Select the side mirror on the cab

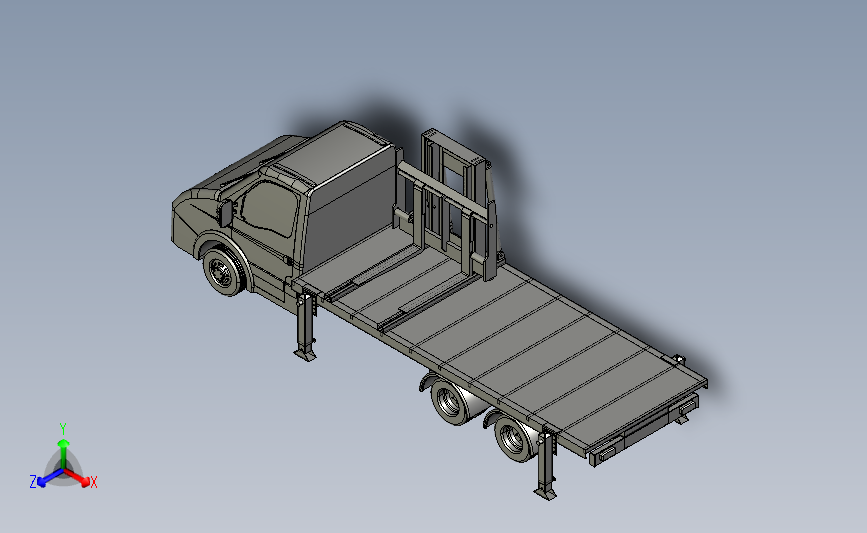click(x=225, y=213)
